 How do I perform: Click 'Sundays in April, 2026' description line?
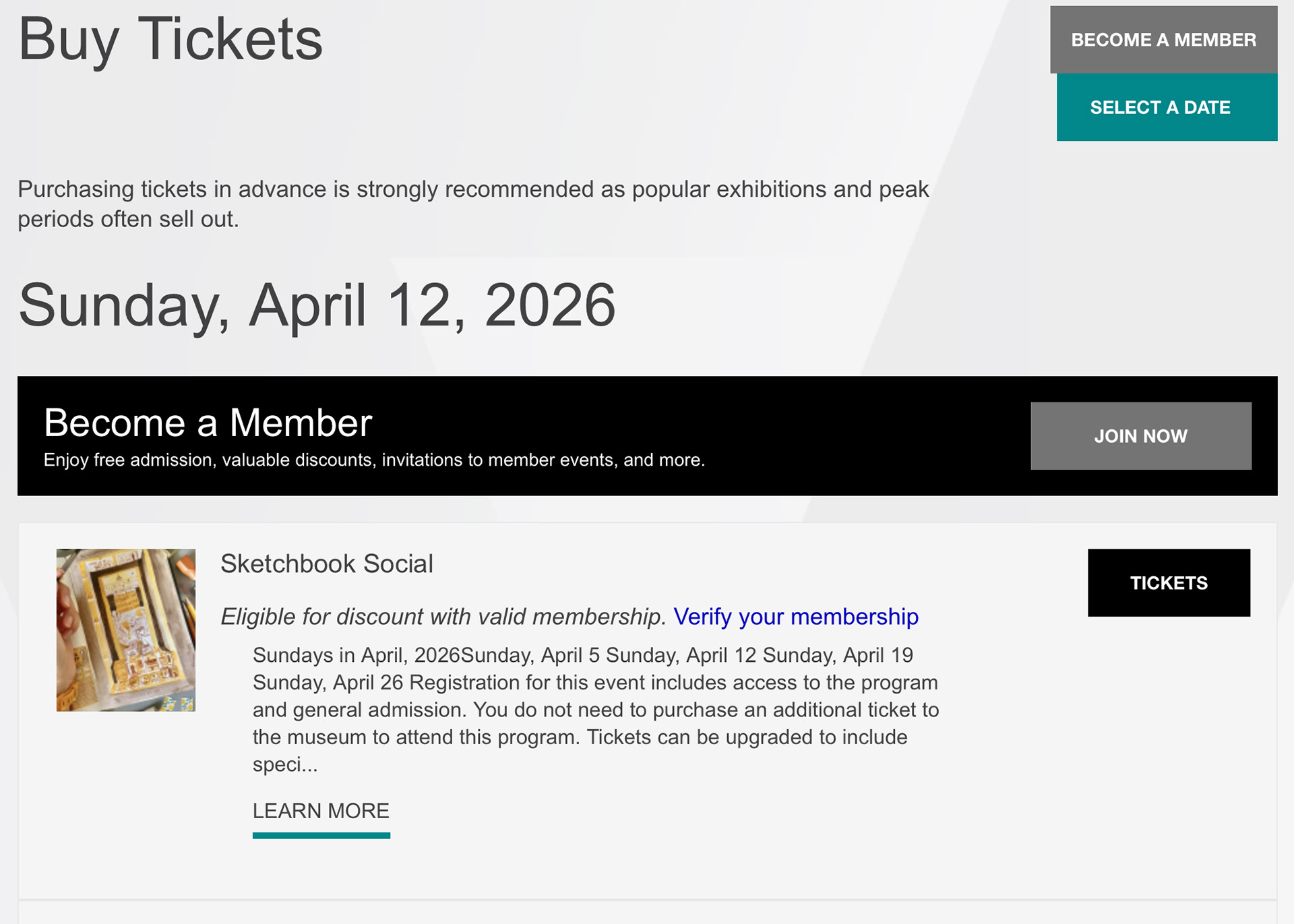click(x=356, y=655)
